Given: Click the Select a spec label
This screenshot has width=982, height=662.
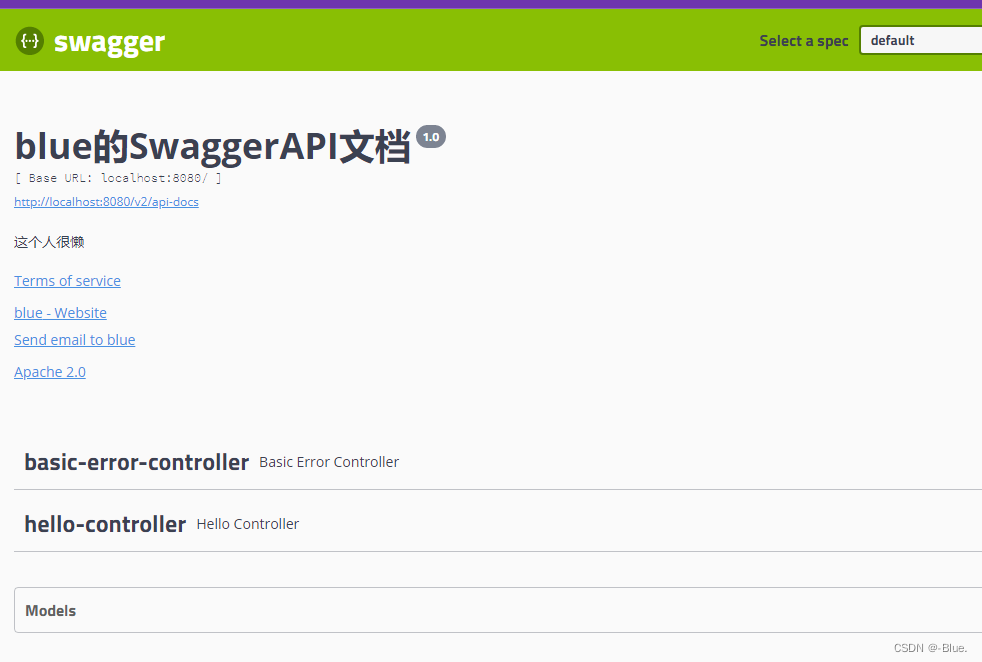Looking at the screenshot, I should click(804, 41).
